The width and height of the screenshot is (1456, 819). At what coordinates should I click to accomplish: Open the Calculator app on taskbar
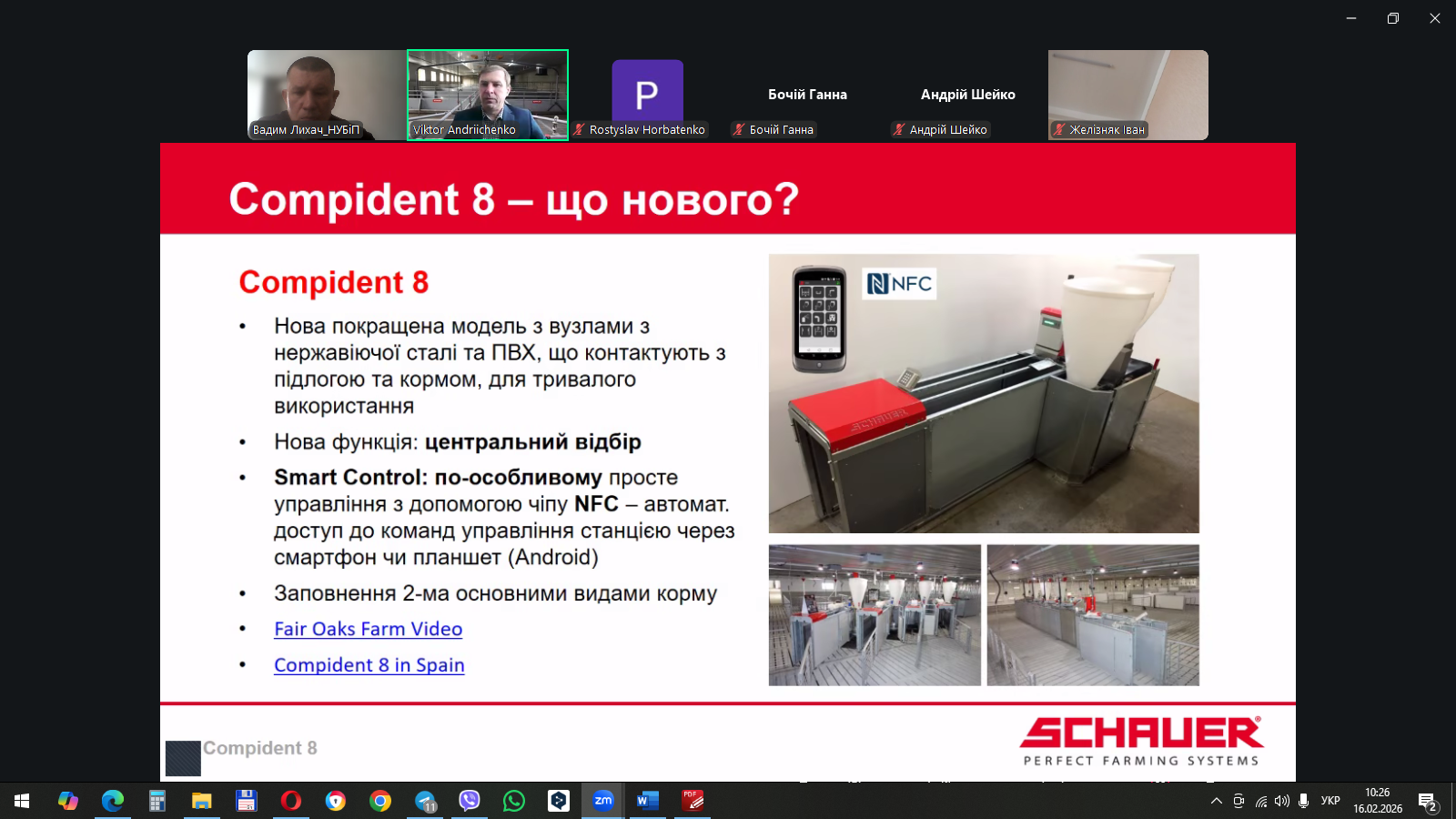pyautogui.click(x=157, y=801)
